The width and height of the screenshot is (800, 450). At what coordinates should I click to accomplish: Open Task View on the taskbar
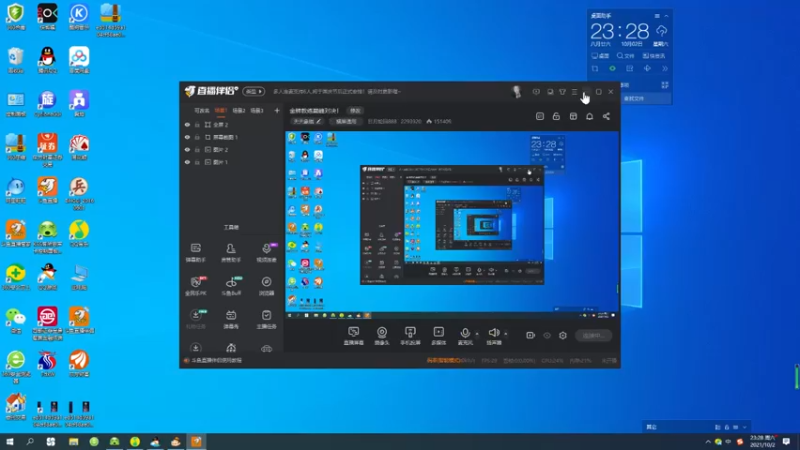pos(51,442)
